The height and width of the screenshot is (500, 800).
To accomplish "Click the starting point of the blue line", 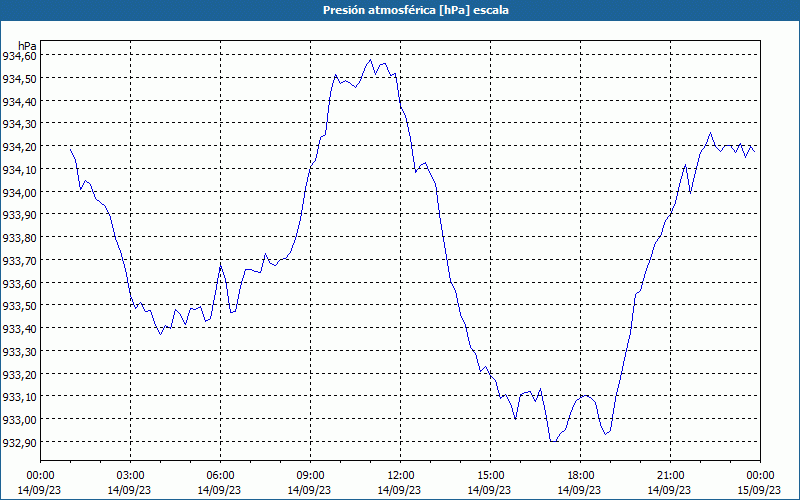I will tap(70, 148).
